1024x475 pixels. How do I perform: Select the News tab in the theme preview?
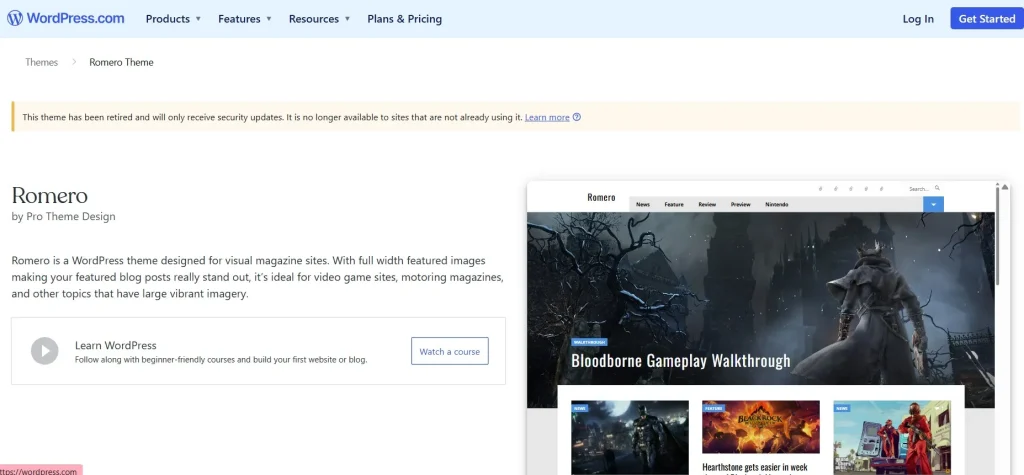(643, 204)
